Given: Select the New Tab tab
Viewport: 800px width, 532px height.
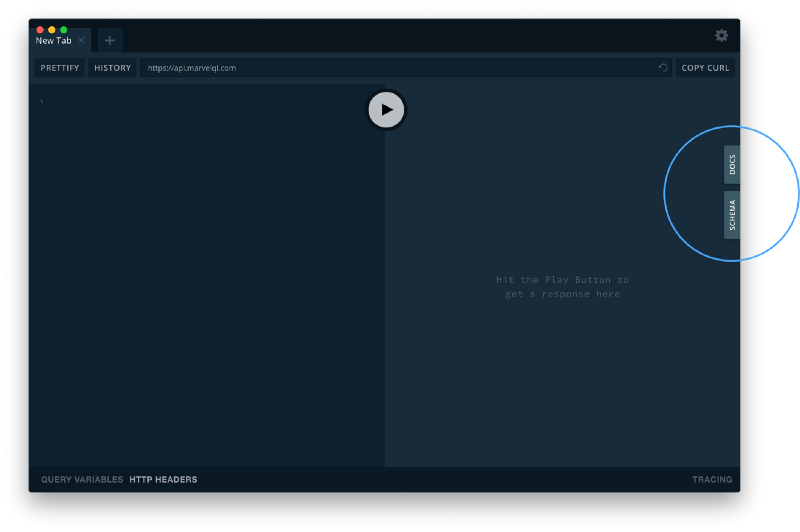Looking at the screenshot, I should tap(54, 41).
